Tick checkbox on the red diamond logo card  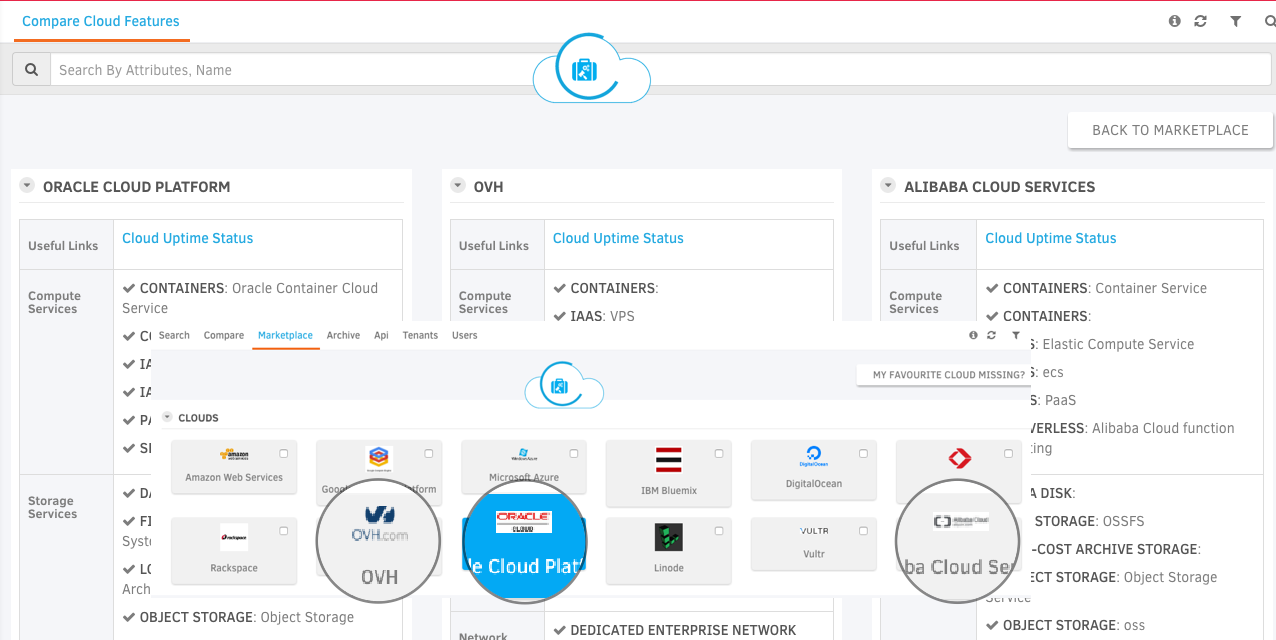(x=1008, y=454)
